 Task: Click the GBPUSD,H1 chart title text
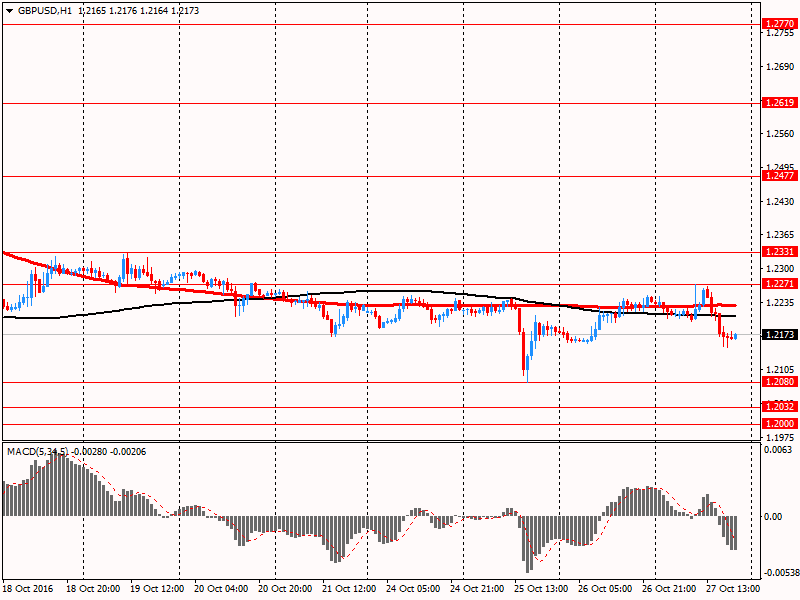(x=45, y=11)
